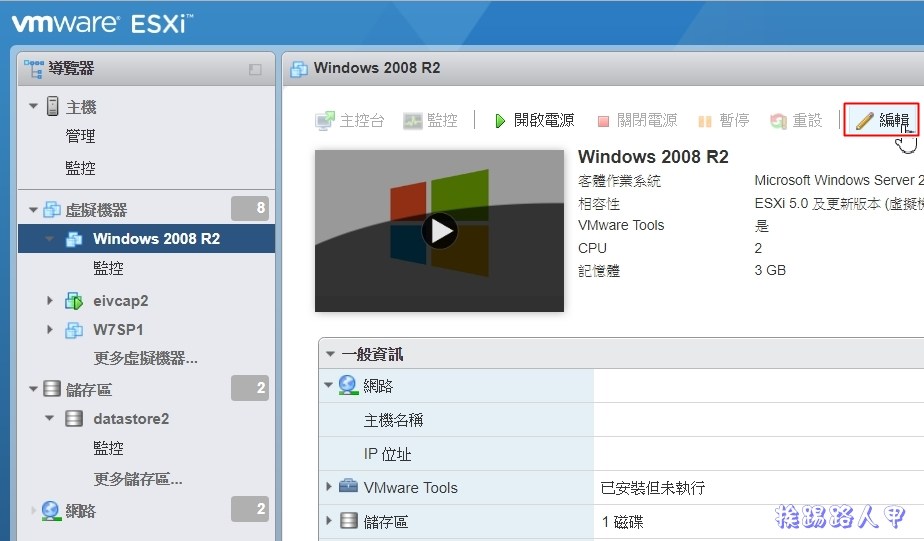The width and height of the screenshot is (924, 541).
Task: Click the network count badge 2
Action: tap(250, 509)
